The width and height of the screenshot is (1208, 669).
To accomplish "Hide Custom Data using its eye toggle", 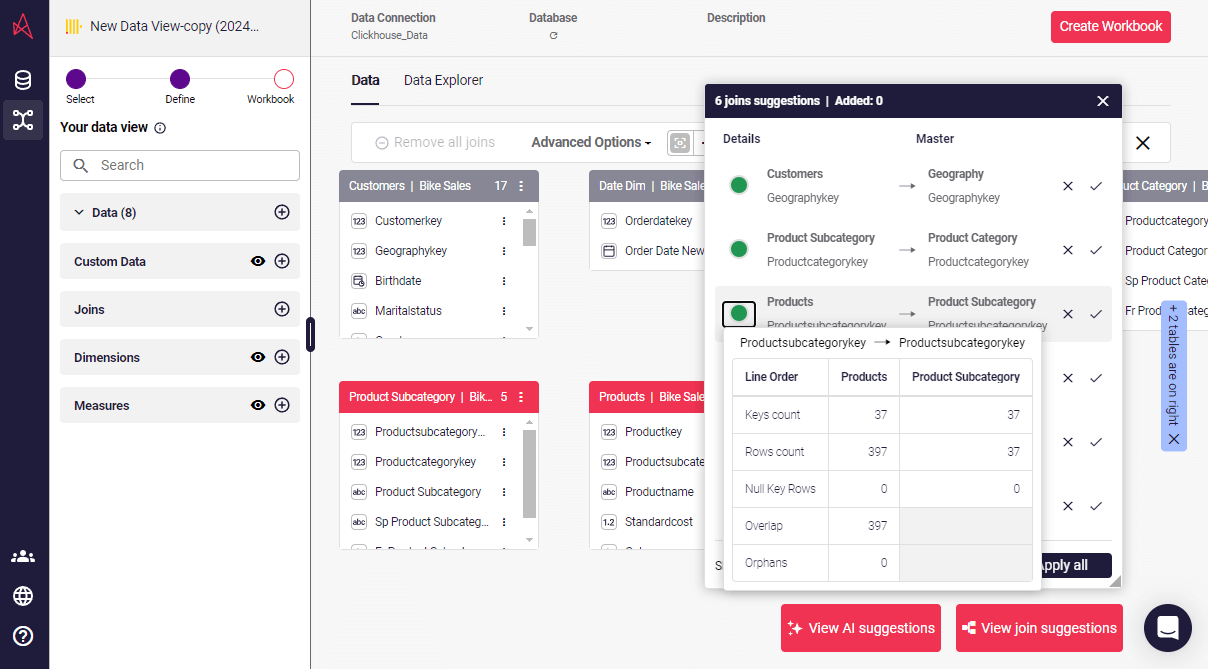I will tap(258, 261).
